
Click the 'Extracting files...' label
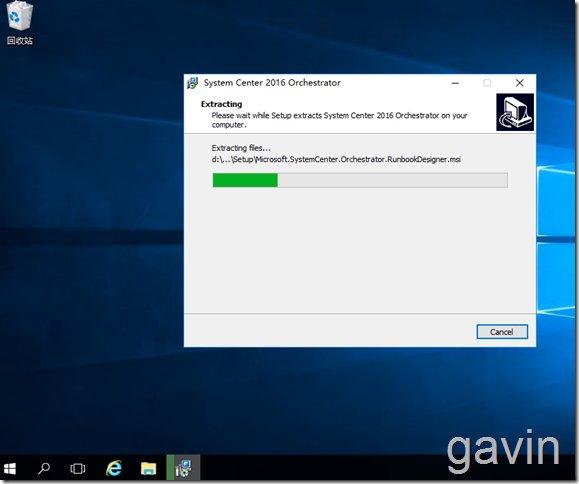coord(241,148)
